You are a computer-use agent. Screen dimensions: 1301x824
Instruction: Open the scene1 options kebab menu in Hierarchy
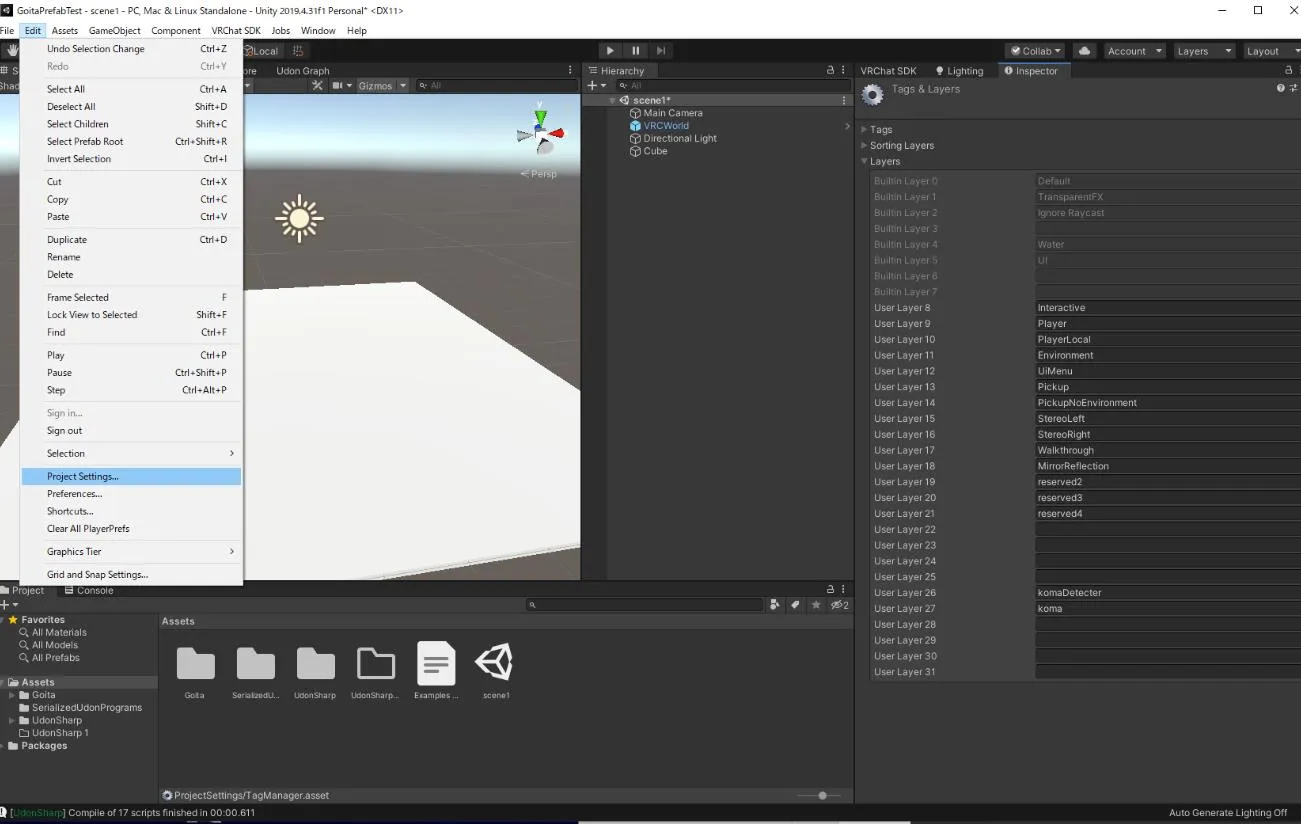click(845, 100)
